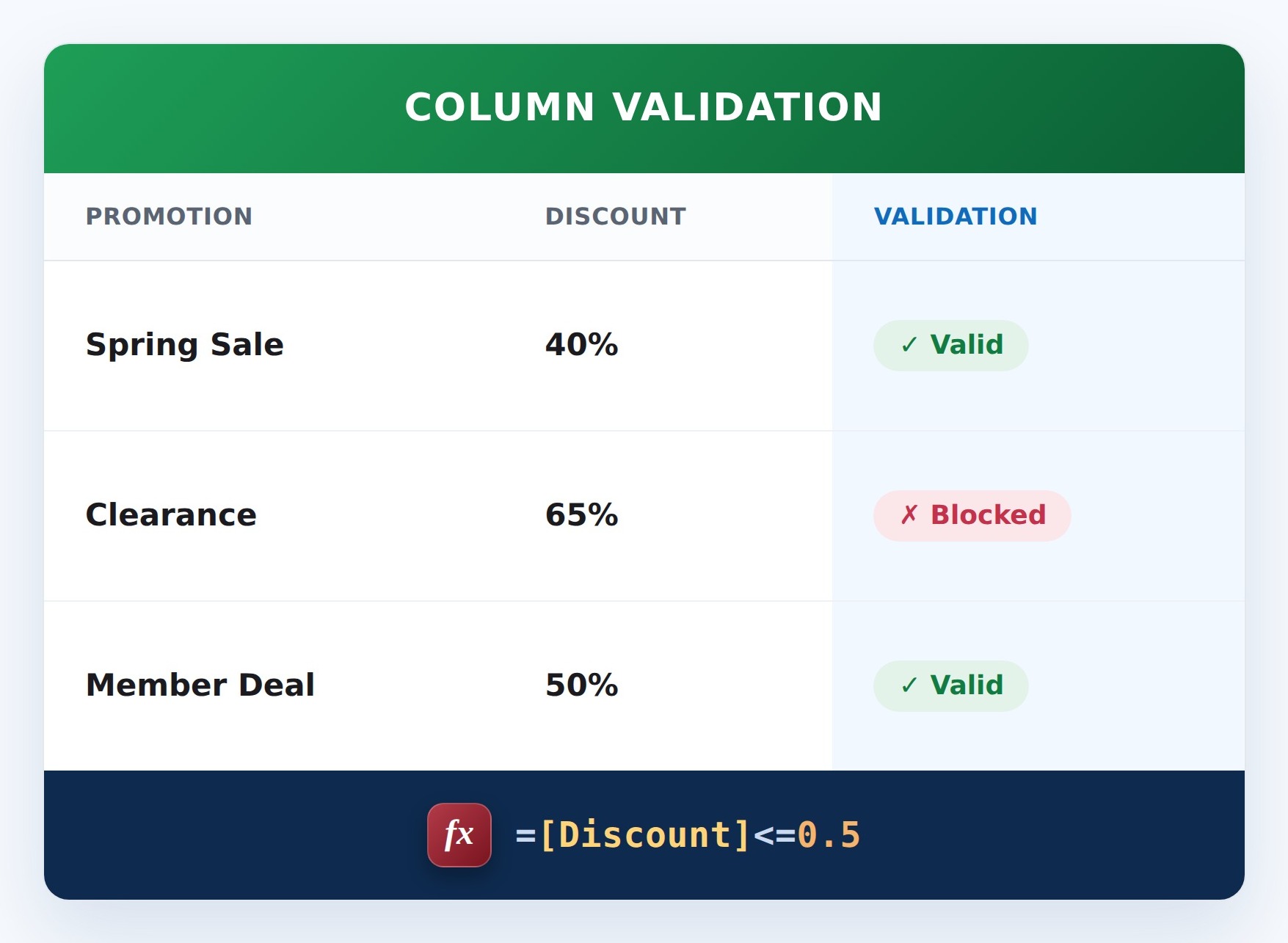The height and width of the screenshot is (943, 1288).
Task: Click the checkmark in Member Deal's Valid badge
Action: [x=909, y=685]
